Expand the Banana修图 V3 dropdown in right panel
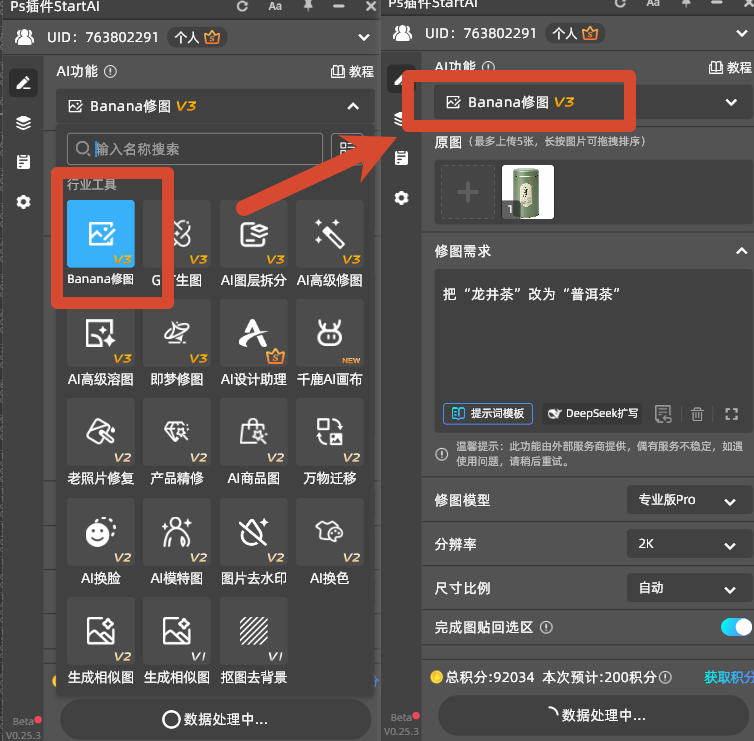 tap(731, 102)
